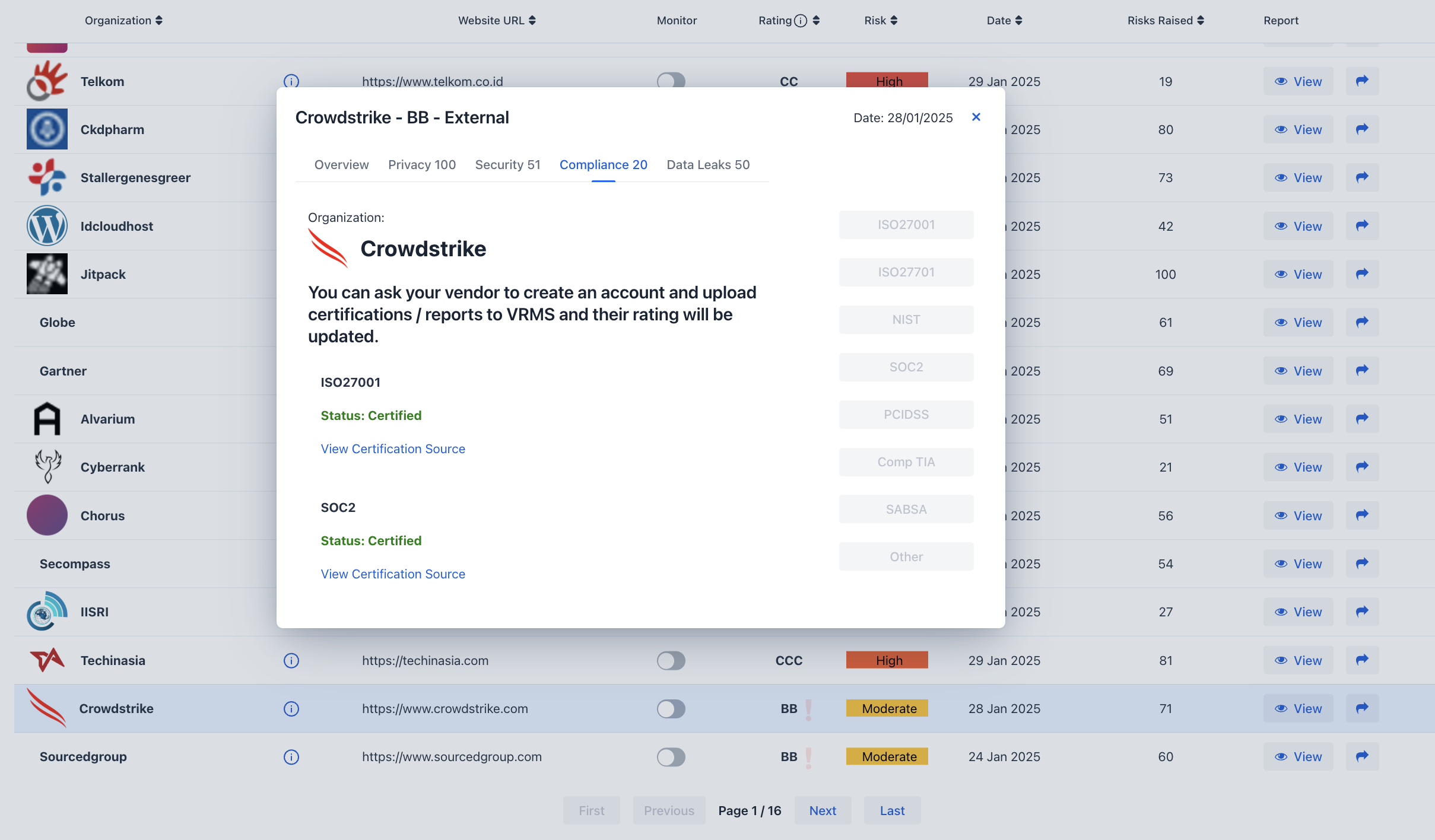This screenshot has width=1435, height=840.
Task: Click the Previous page button
Action: click(x=669, y=810)
